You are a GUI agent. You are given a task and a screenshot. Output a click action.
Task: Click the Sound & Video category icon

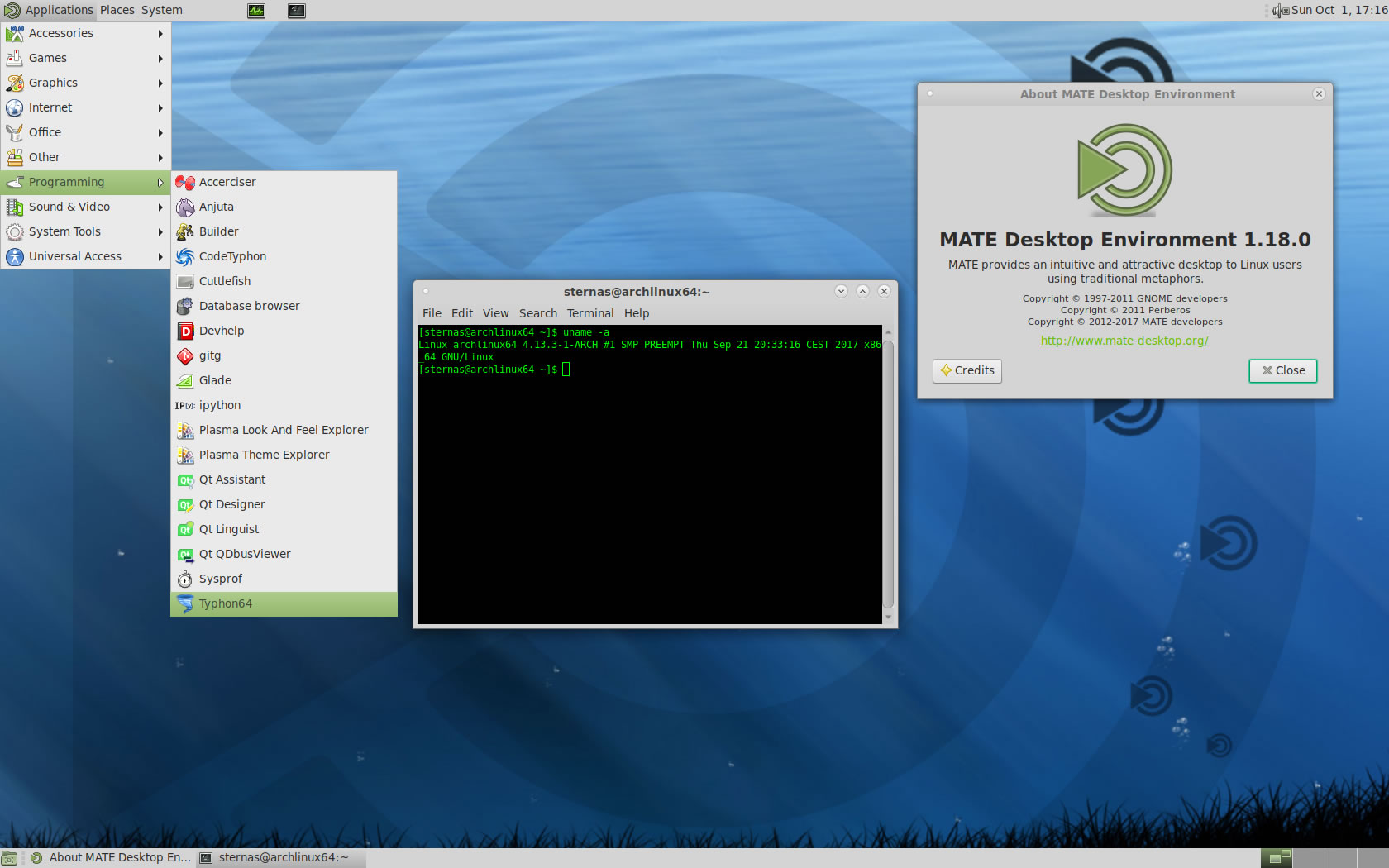[15, 207]
